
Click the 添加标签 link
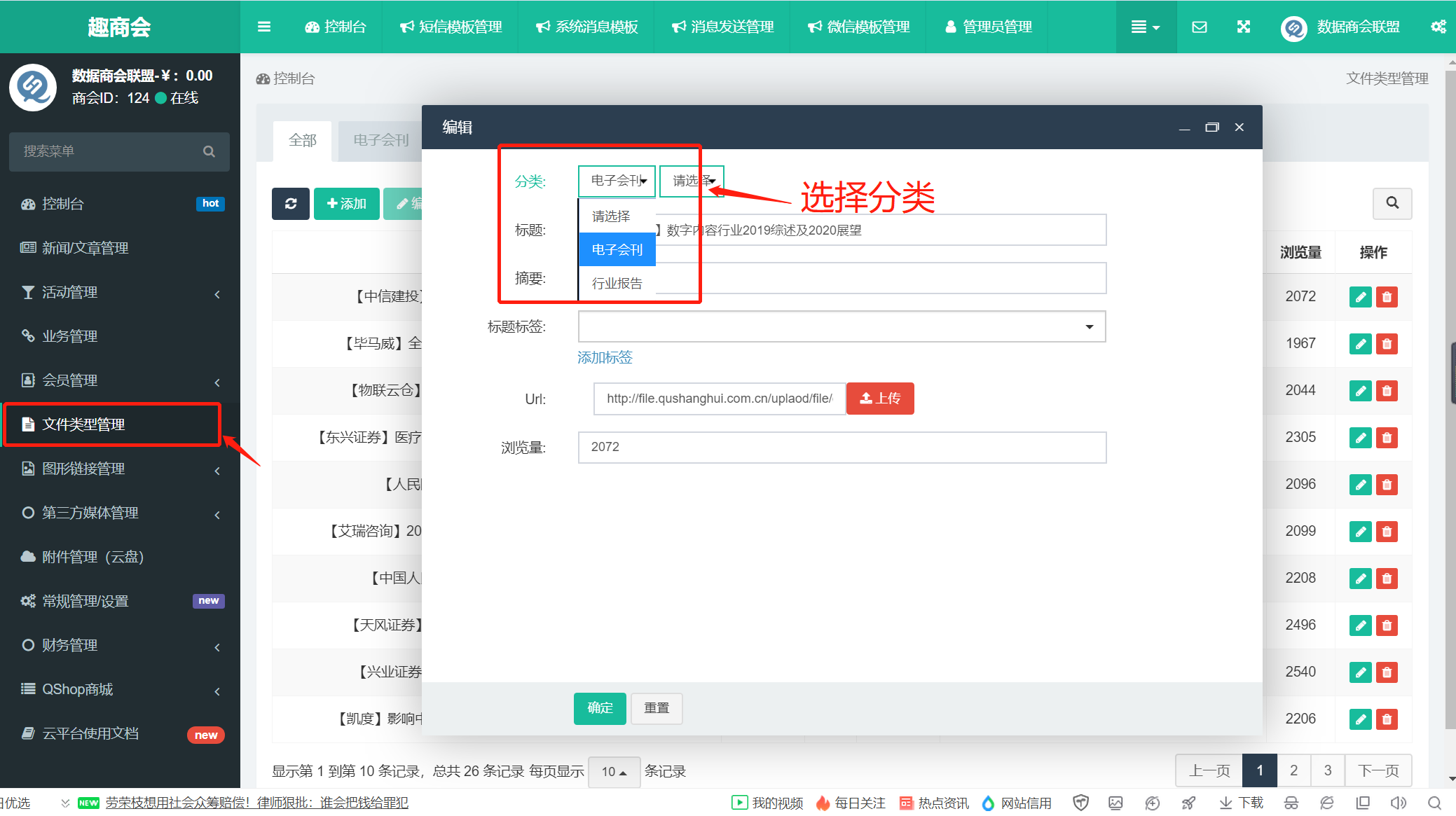pos(605,358)
